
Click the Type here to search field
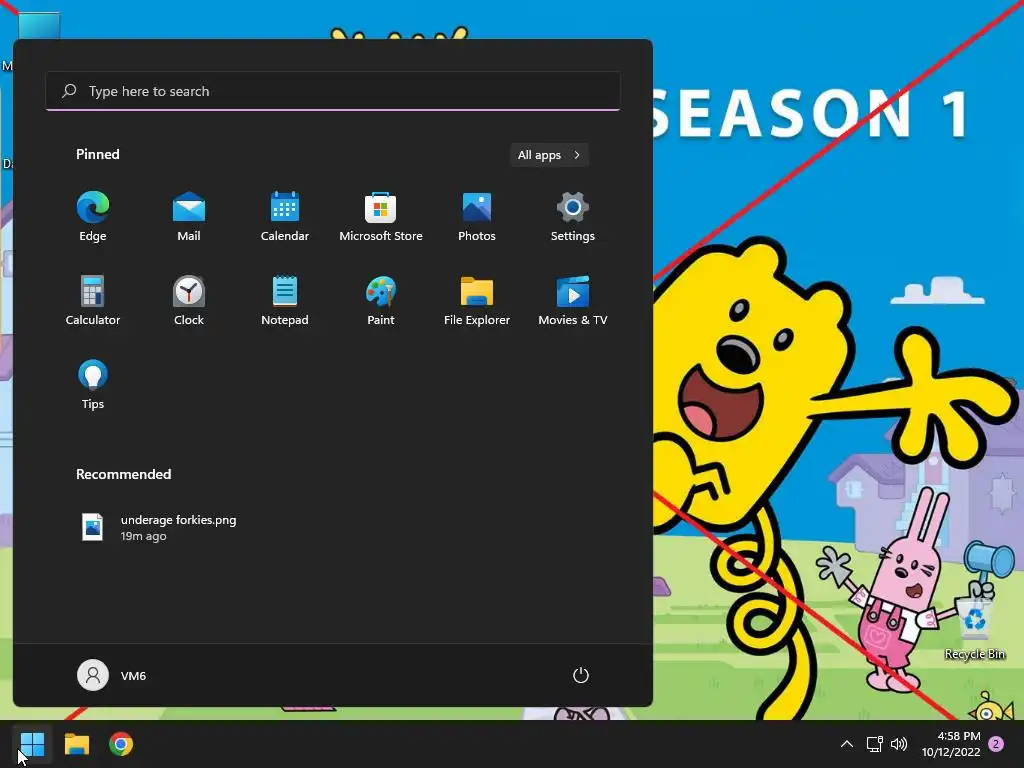pos(333,91)
